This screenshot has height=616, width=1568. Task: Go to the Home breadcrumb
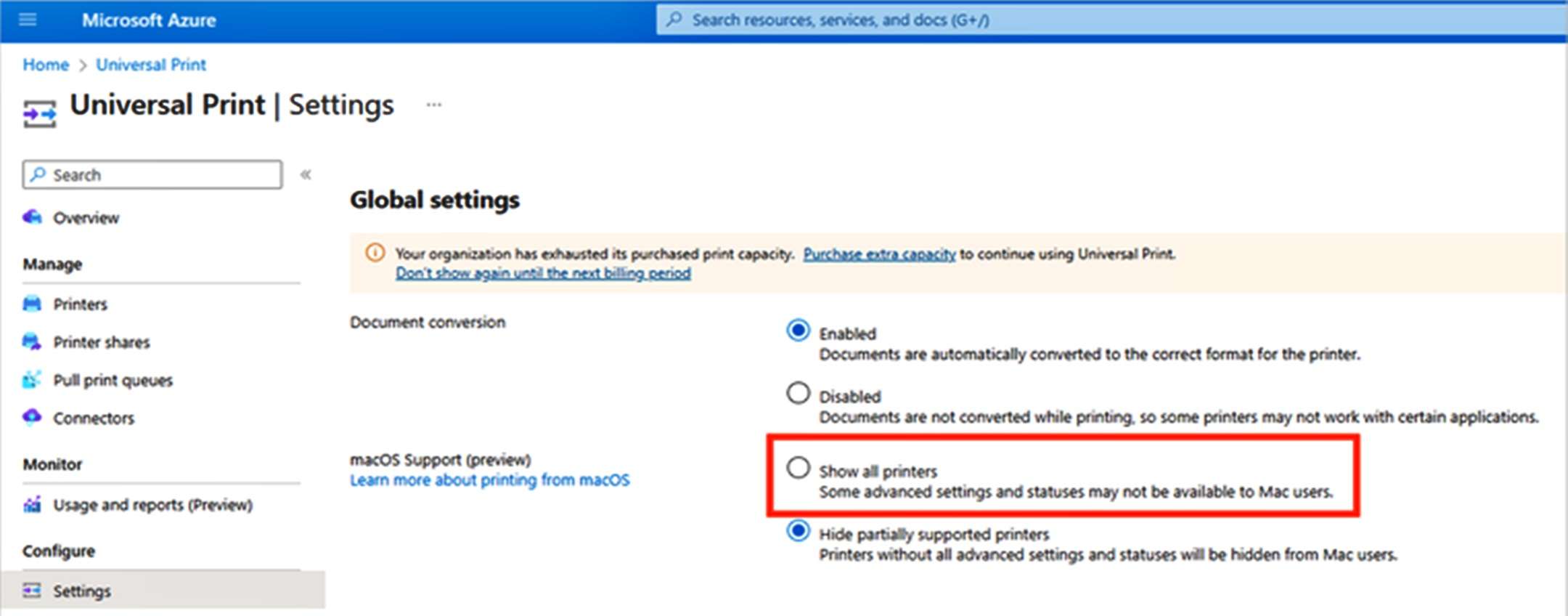tap(45, 65)
